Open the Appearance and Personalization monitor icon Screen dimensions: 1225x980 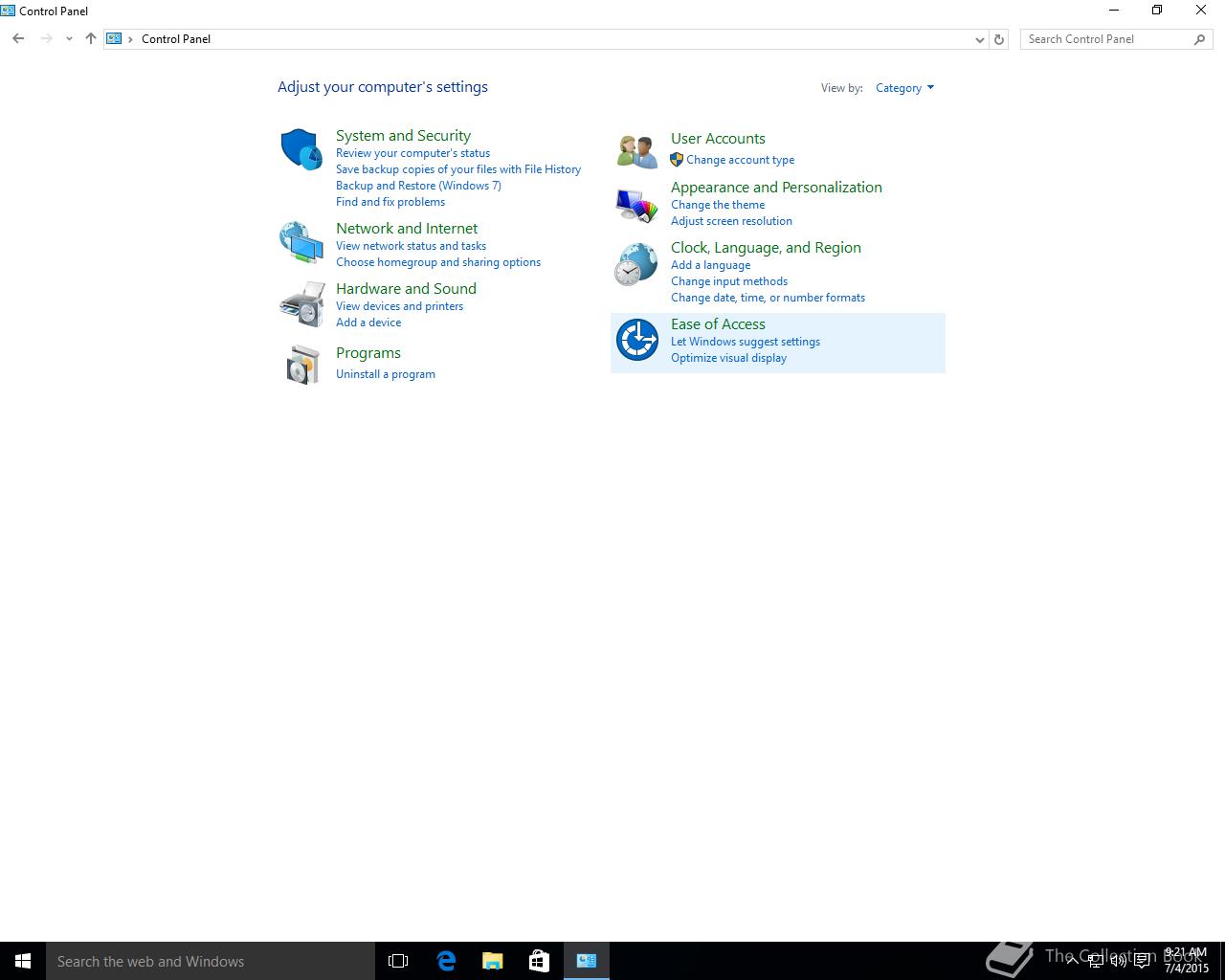tap(636, 206)
